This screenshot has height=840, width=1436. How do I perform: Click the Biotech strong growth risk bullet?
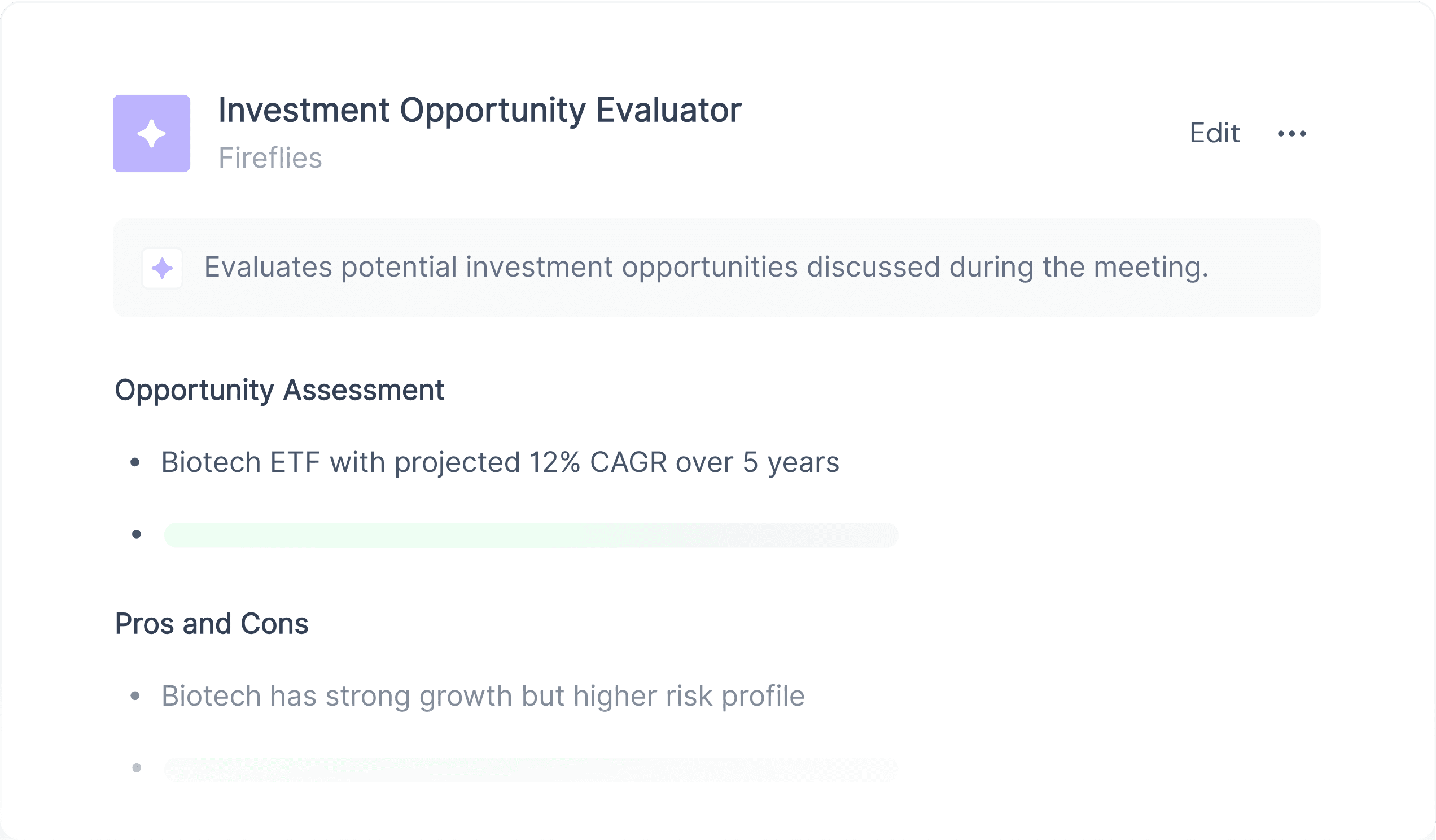click(x=483, y=697)
